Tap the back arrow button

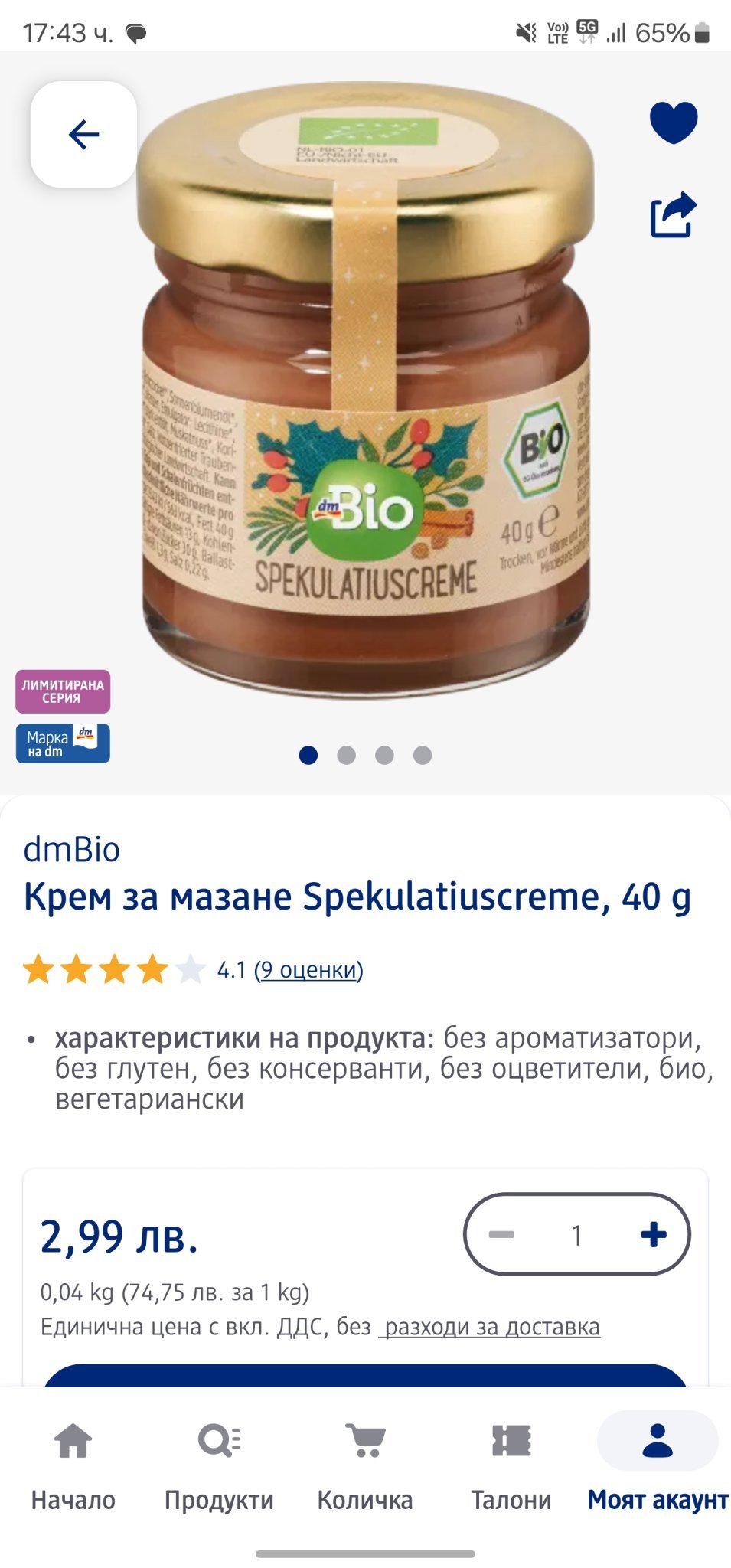click(83, 135)
